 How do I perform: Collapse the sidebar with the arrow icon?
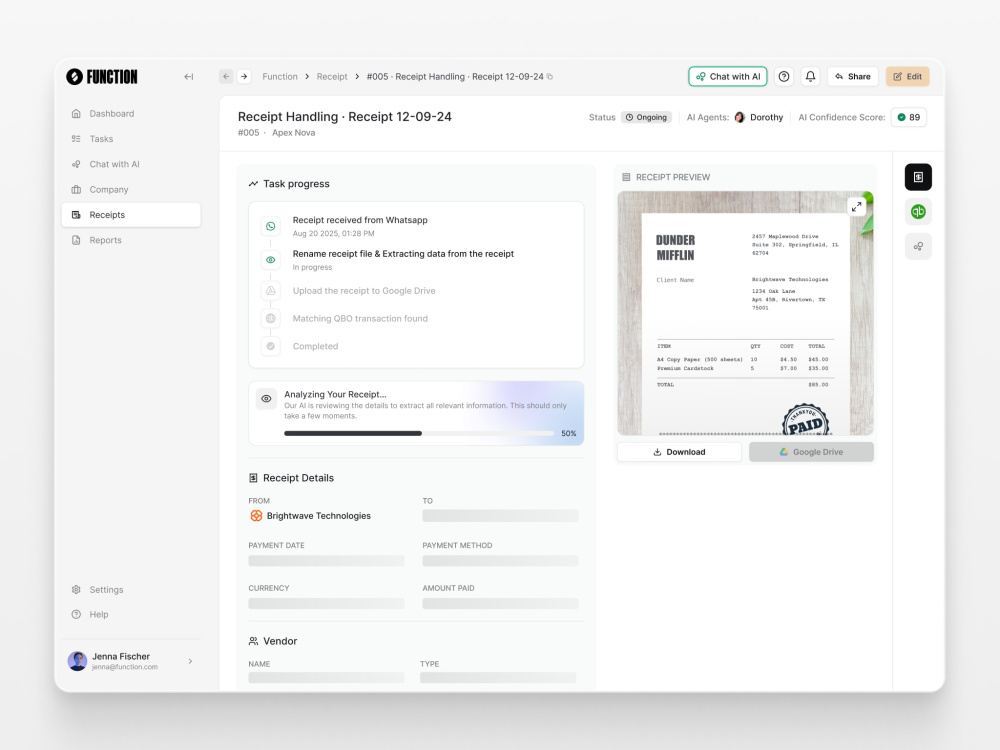pyautogui.click(x=189, y=77)
